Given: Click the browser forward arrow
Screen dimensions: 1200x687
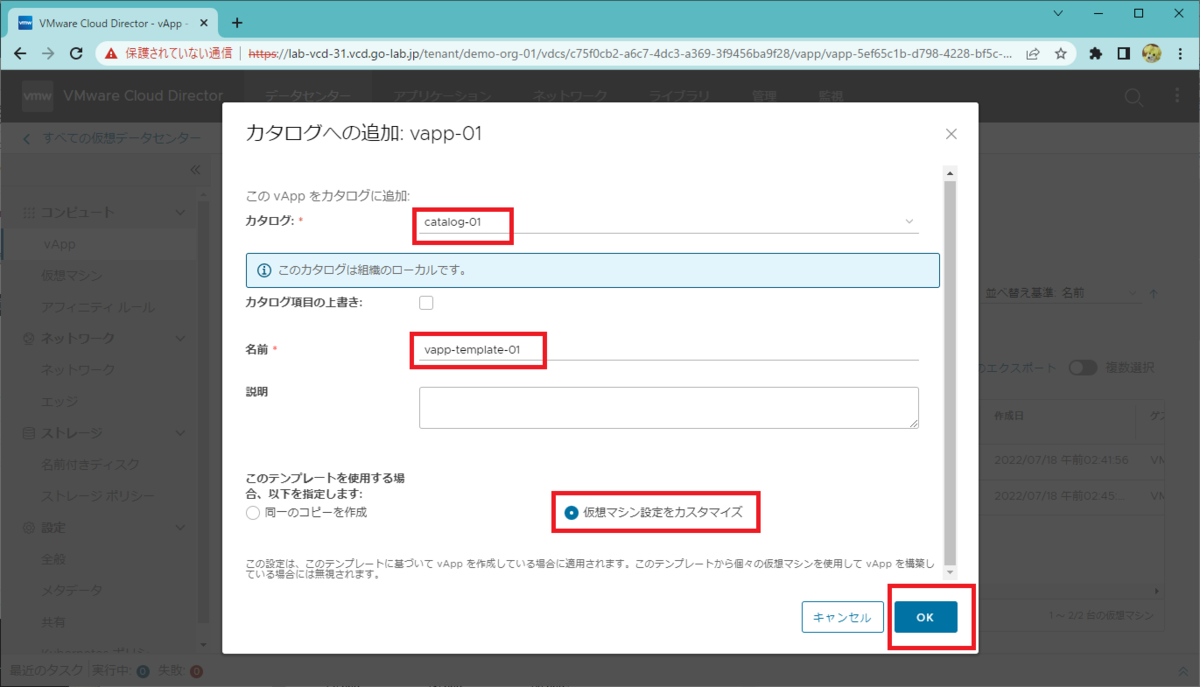Looking at the screenshot, I should 48,53.
